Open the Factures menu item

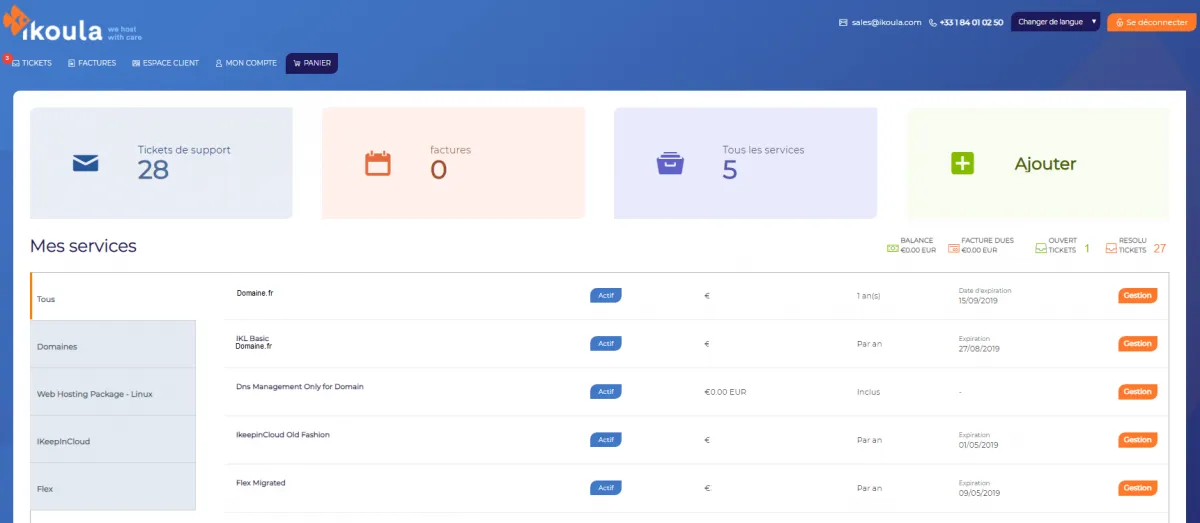92,63
